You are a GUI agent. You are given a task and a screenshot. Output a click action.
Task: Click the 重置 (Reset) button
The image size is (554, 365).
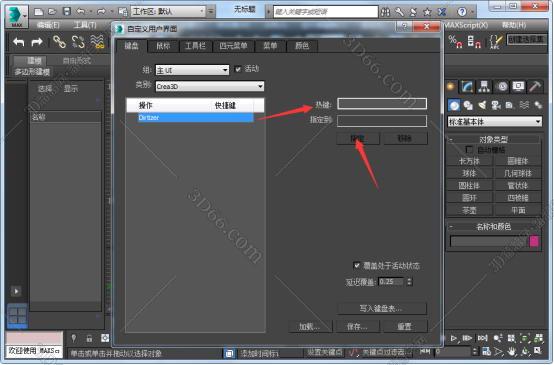point(405,326)
